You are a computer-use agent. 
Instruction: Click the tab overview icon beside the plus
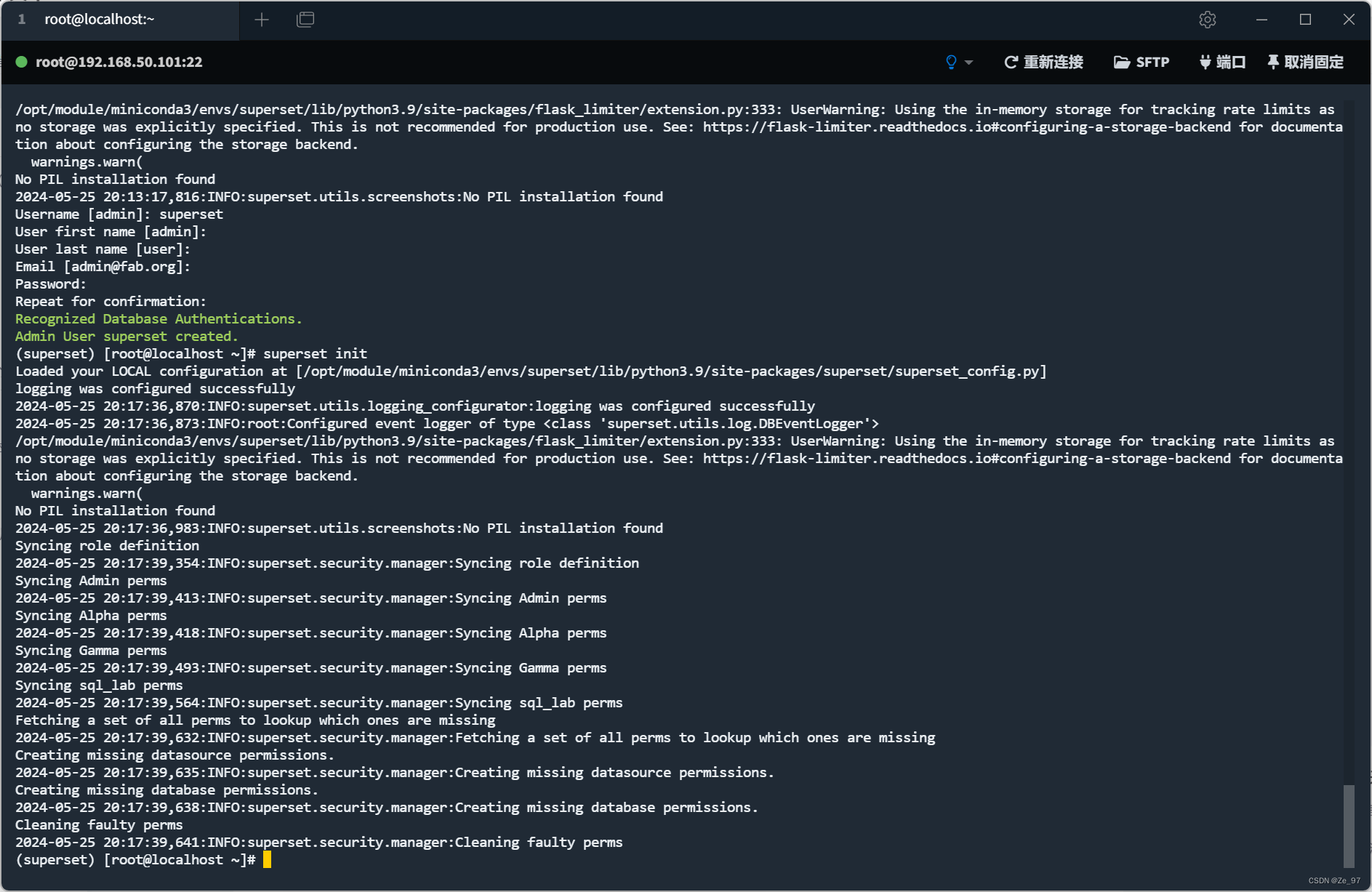305,20
